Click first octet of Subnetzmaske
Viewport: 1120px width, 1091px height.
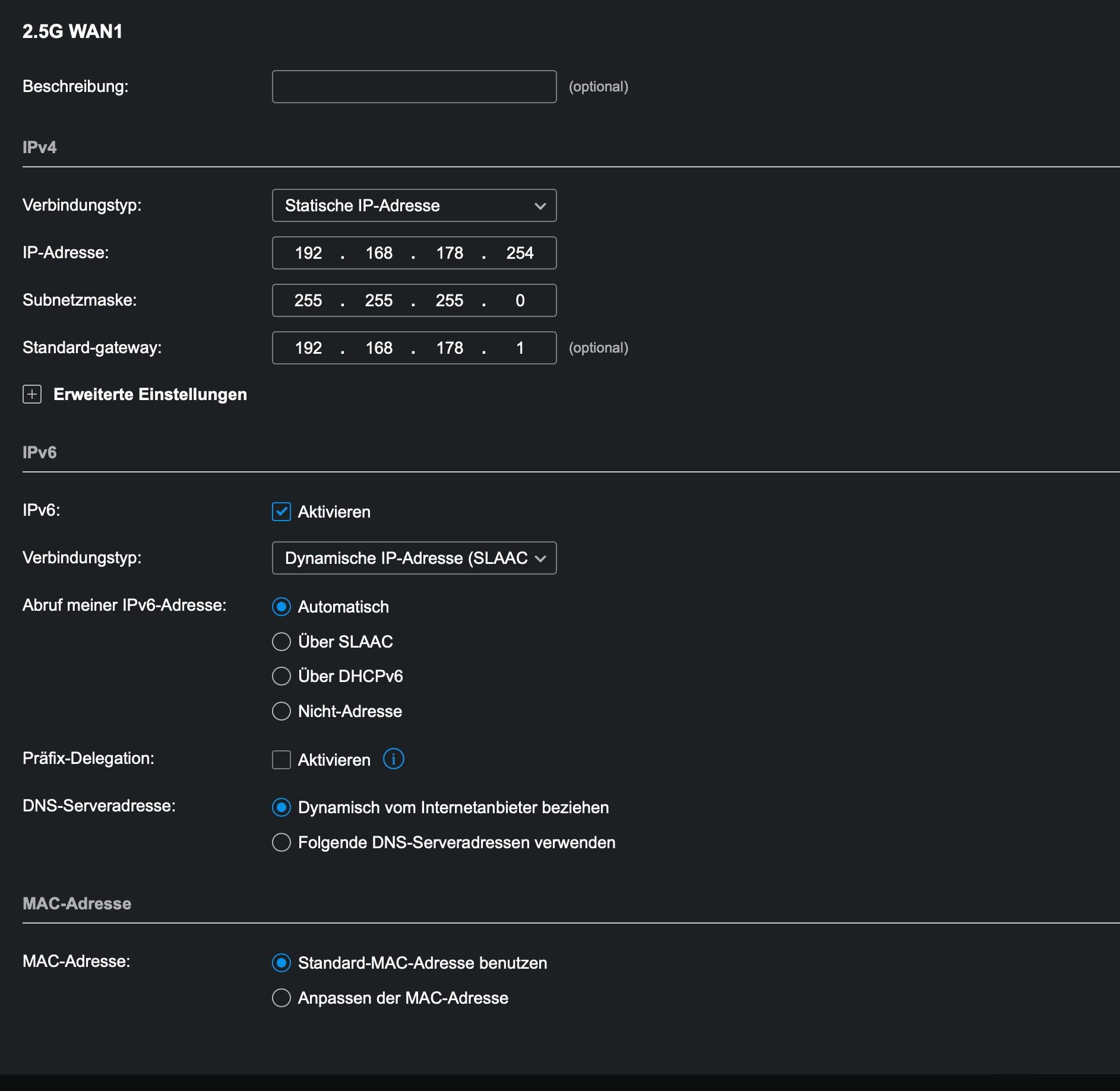coord(308,300)
